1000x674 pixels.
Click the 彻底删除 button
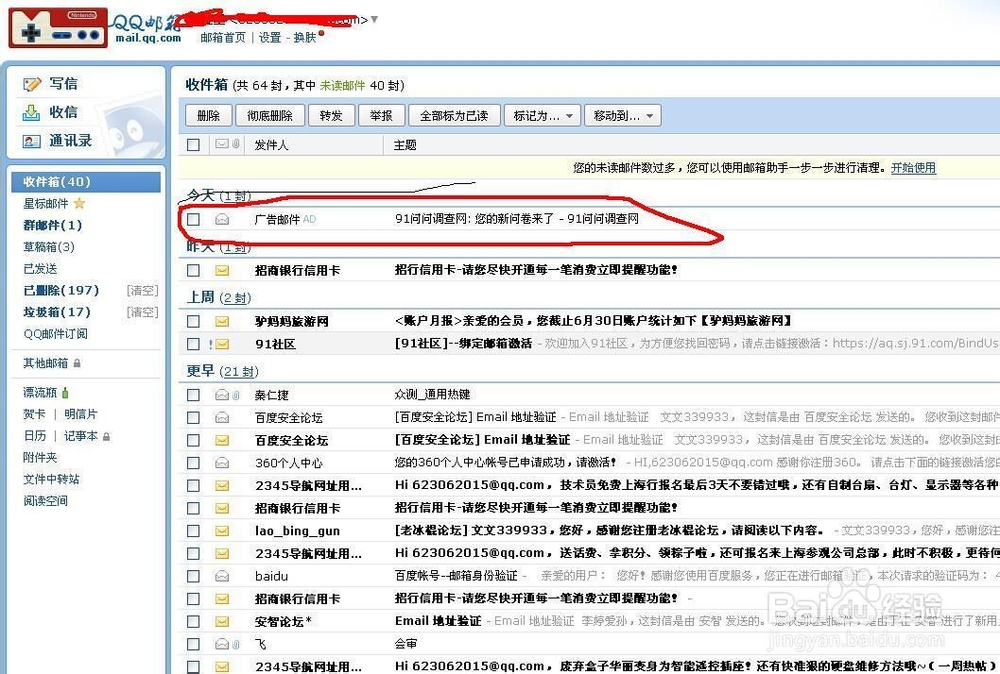click(x=270, y=116)
